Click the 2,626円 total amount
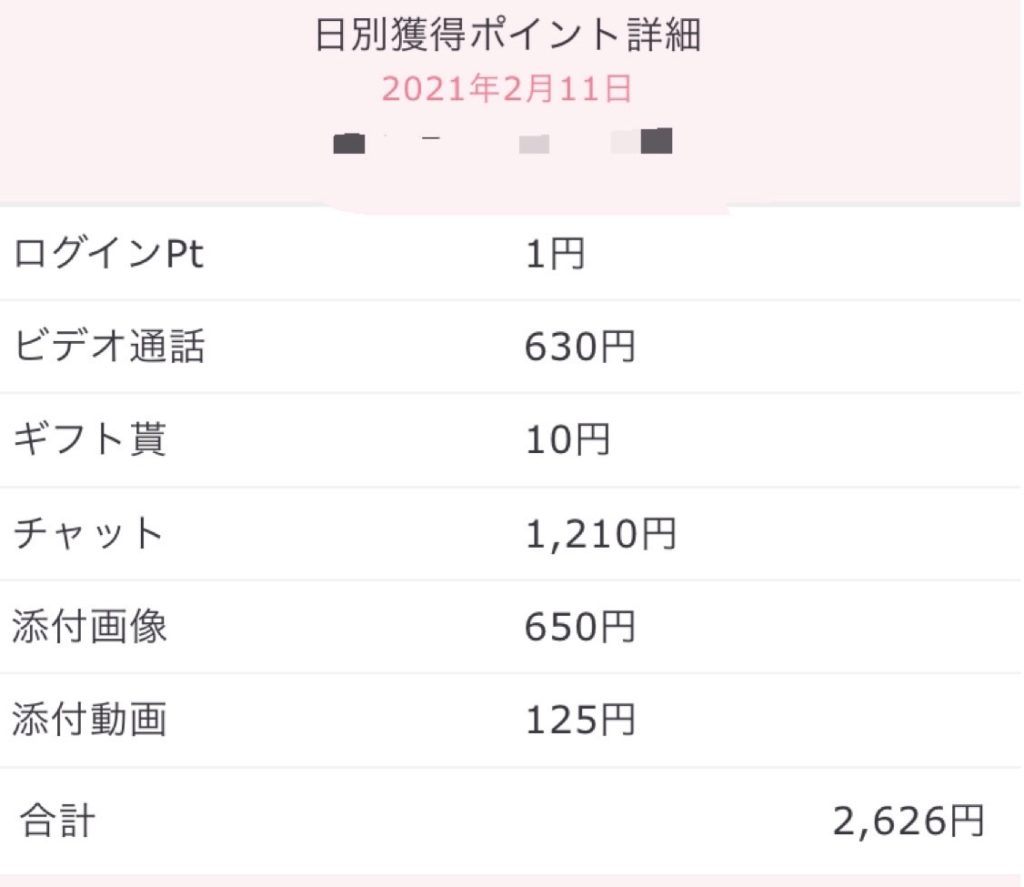 (x=909, y=822)
